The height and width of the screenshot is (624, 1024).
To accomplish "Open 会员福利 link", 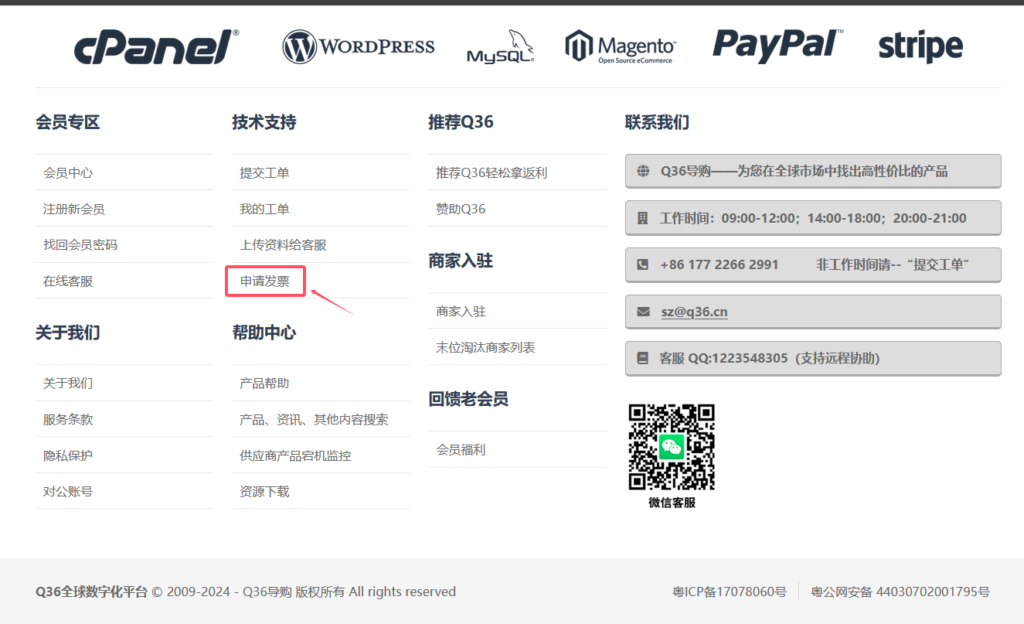I will pos(461,450).
